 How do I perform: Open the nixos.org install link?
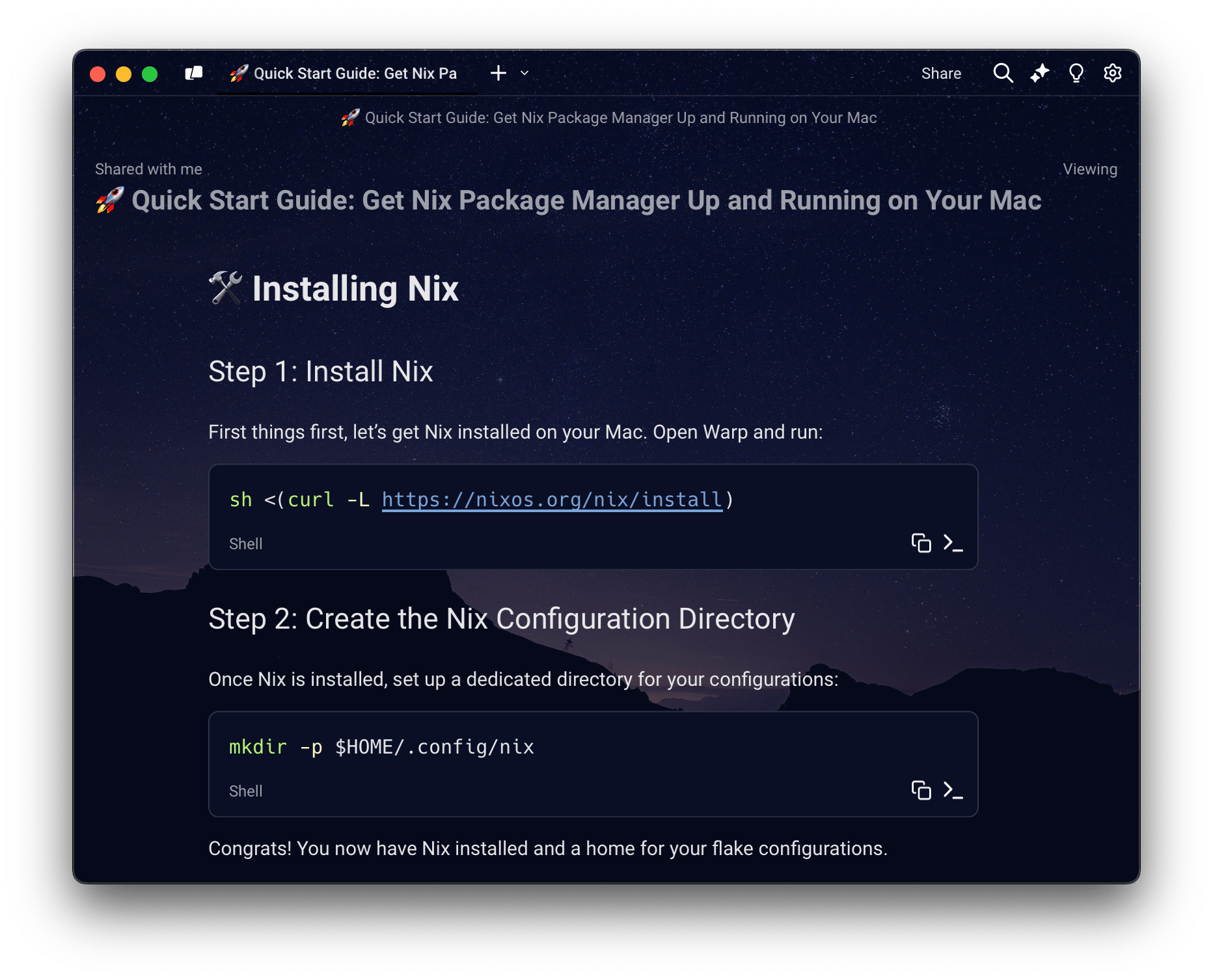(x=552, y=500)
